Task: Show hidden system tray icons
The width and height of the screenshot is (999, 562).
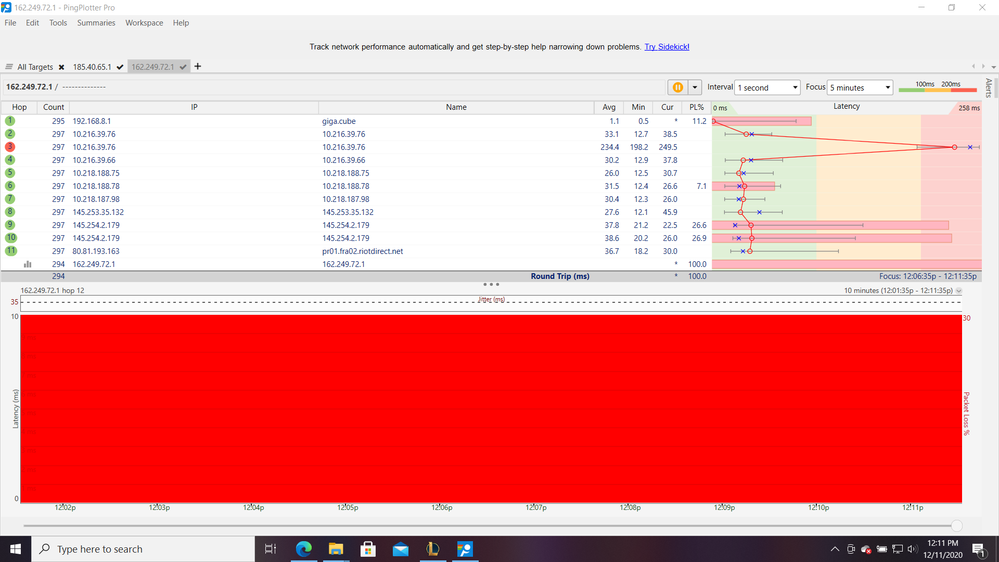Action: (x=835, y=549)
